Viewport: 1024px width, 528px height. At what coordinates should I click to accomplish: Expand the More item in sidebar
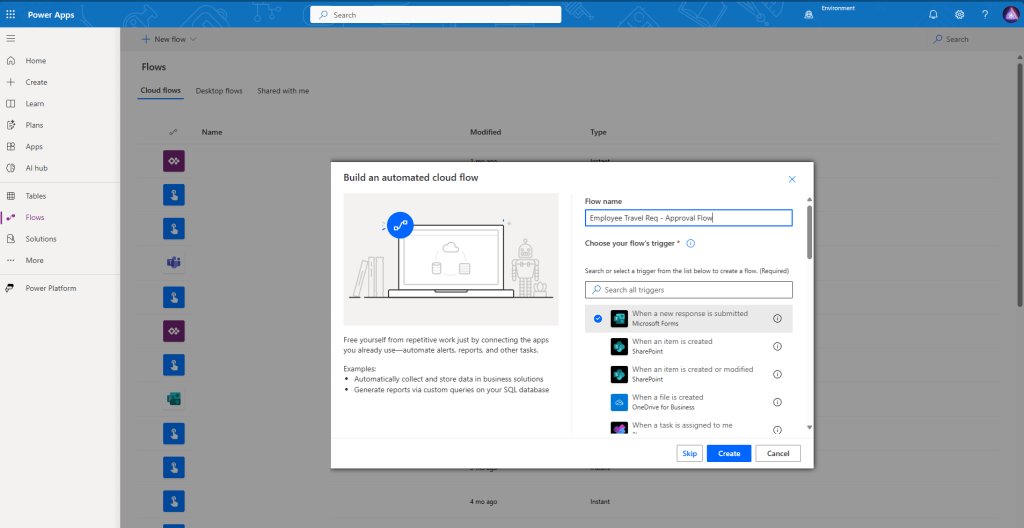click(35, 260)
